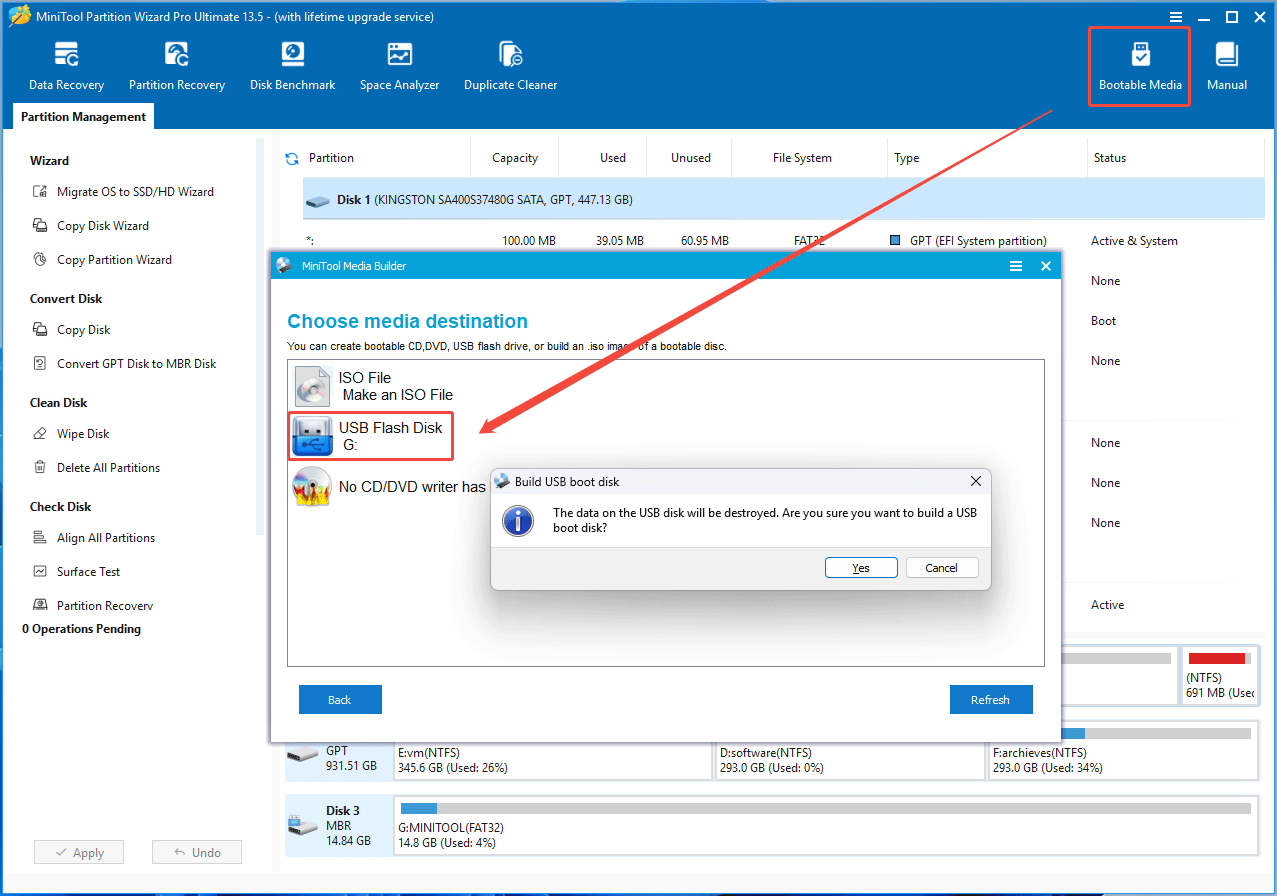Open the Manual
The height and width of the screenshot is (896, 1277).
[x=1227, y=62]
